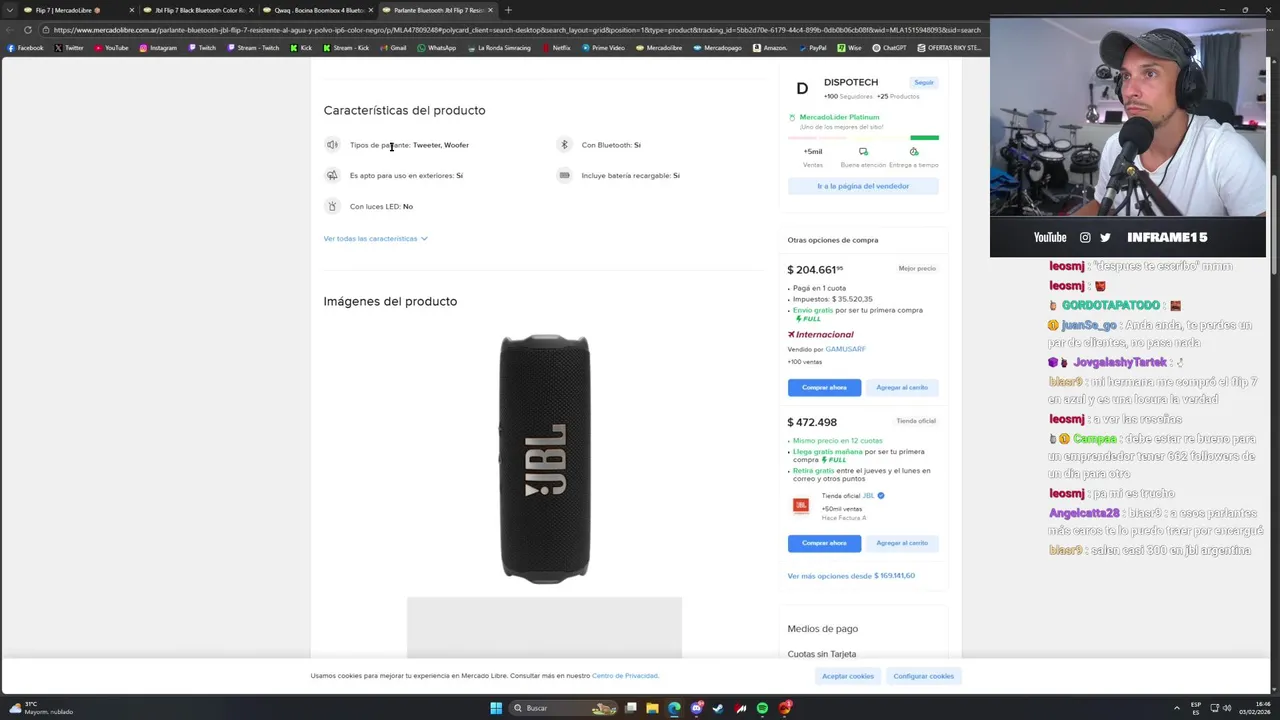Click the 'Con Bluetooth: Sí' text
Screen dimensions: 1280x720
[x=611, y=145]
